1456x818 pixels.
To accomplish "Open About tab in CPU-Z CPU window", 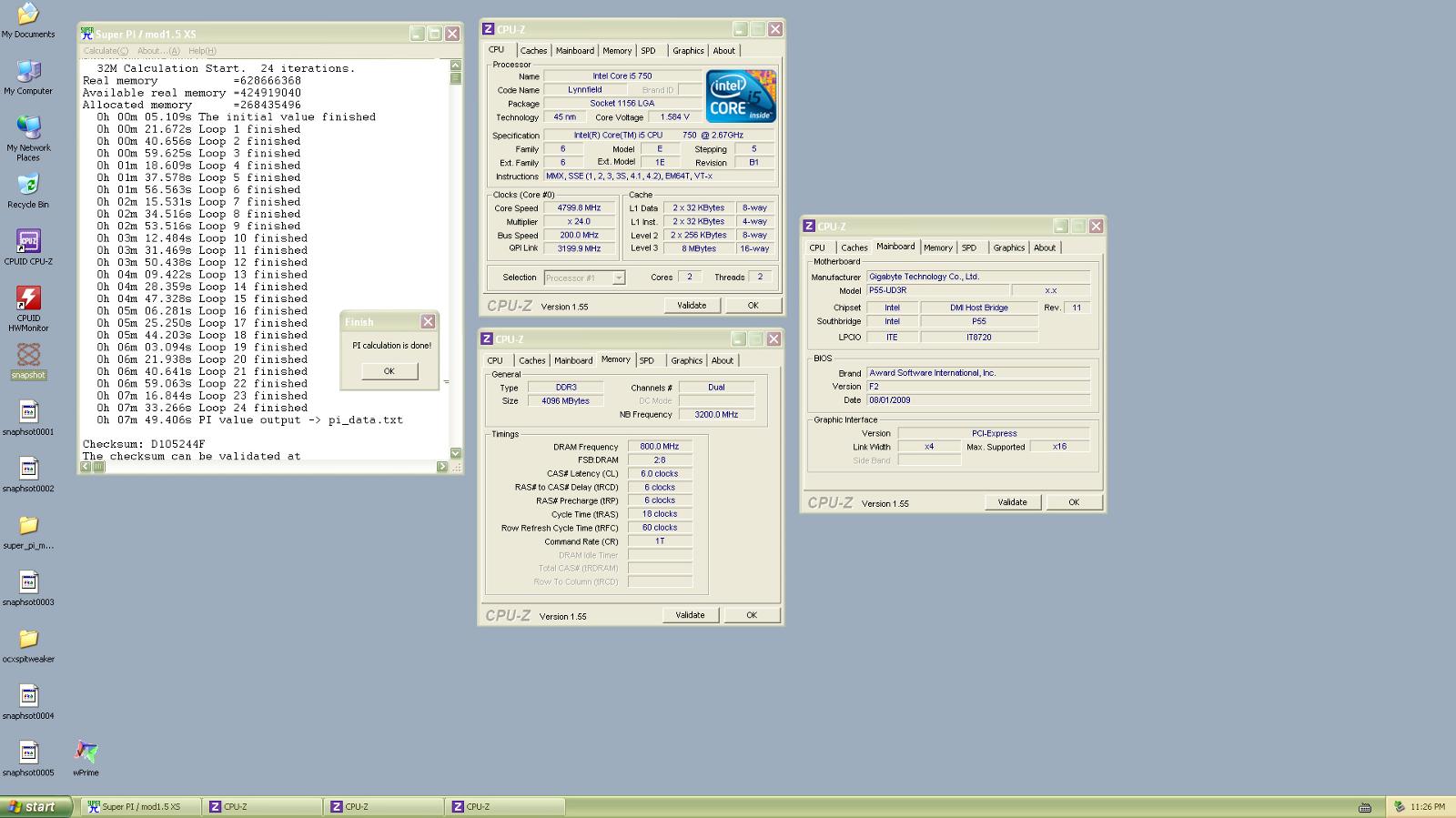I will point(723,51).
